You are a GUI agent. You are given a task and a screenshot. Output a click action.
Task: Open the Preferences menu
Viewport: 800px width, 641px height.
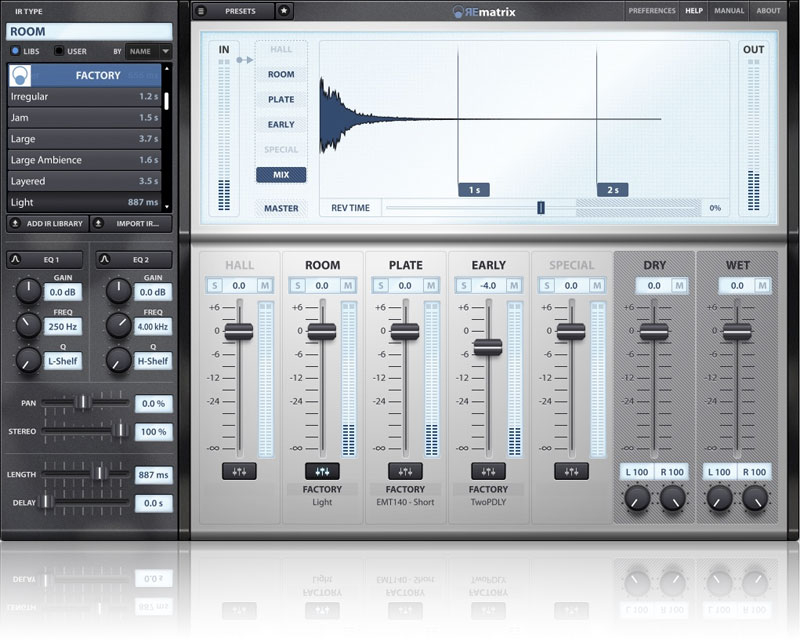pyautogui.click(x=652, y=11)
